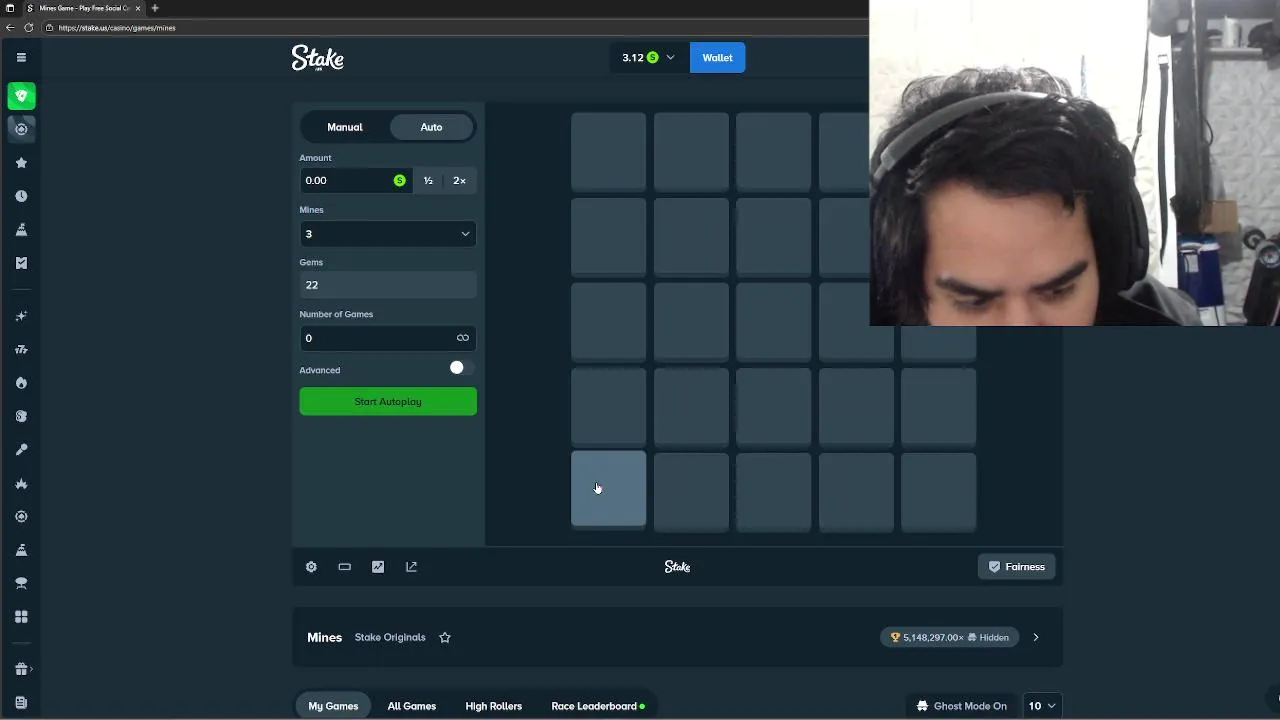
Task: Click the Gems field showing 22
Action: coord(388,285)
